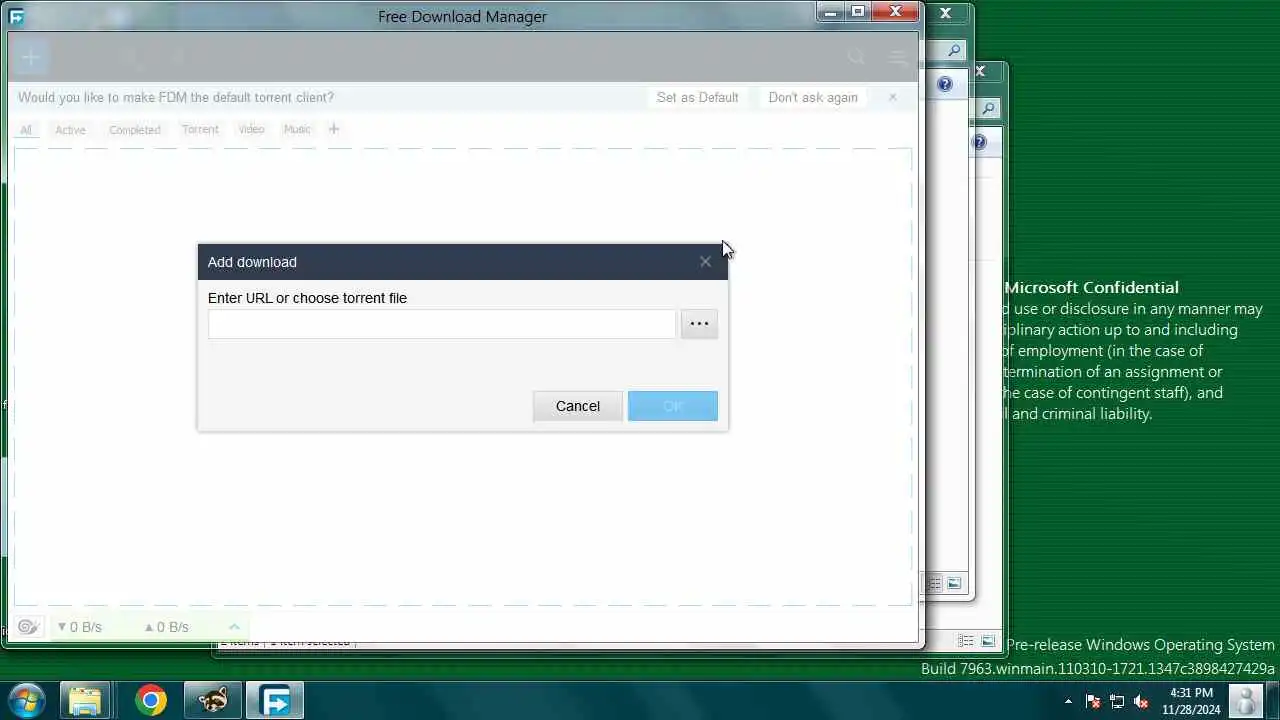Click Set as Default

(x=697, y=97)
